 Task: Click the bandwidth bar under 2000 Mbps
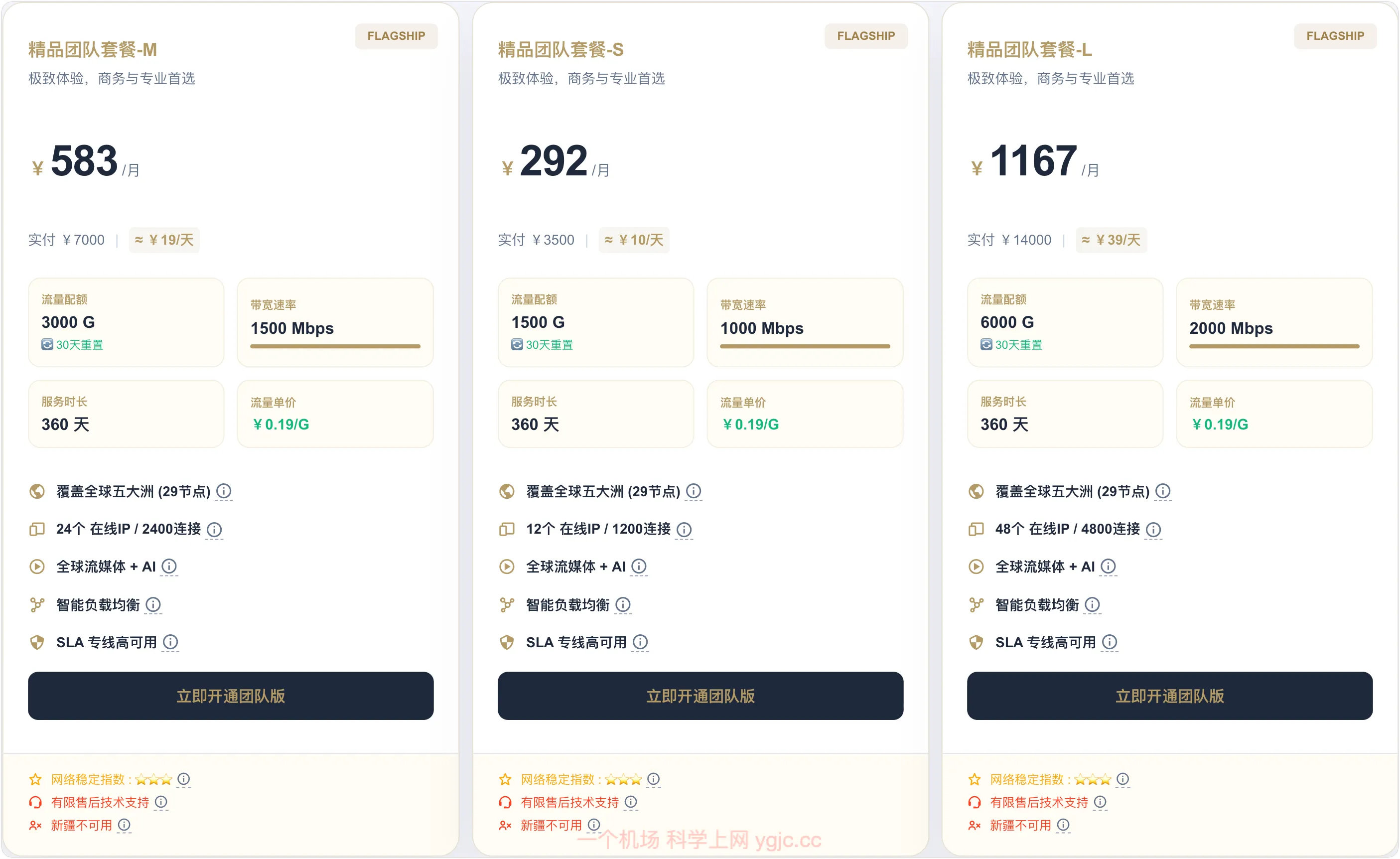pyautogui.click(x=1274, y=346)
